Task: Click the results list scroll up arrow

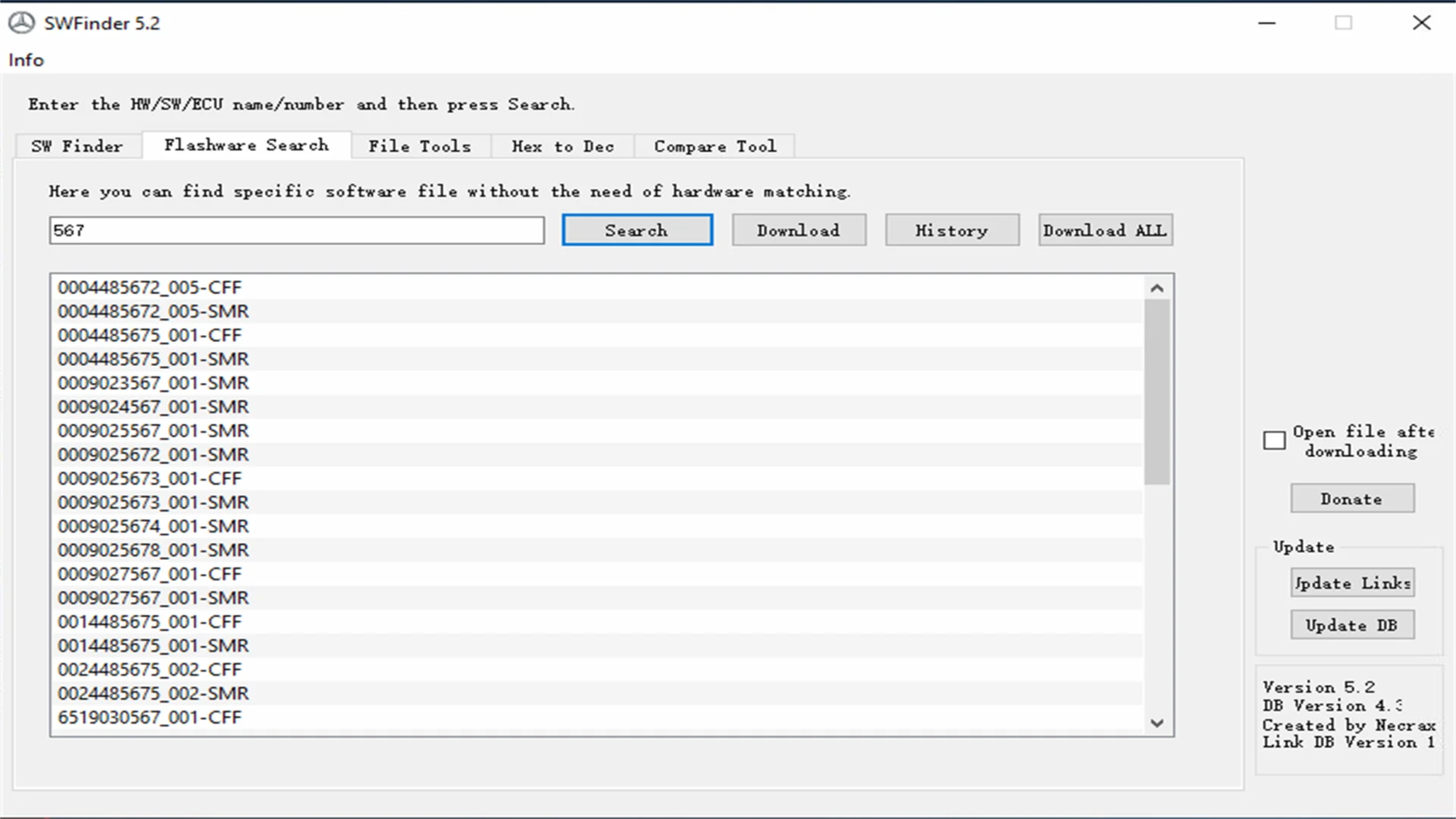Action: coord(1158,288)
